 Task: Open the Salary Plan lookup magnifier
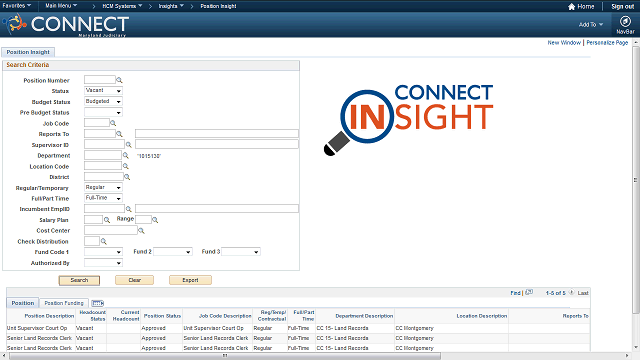click(107, 220)
